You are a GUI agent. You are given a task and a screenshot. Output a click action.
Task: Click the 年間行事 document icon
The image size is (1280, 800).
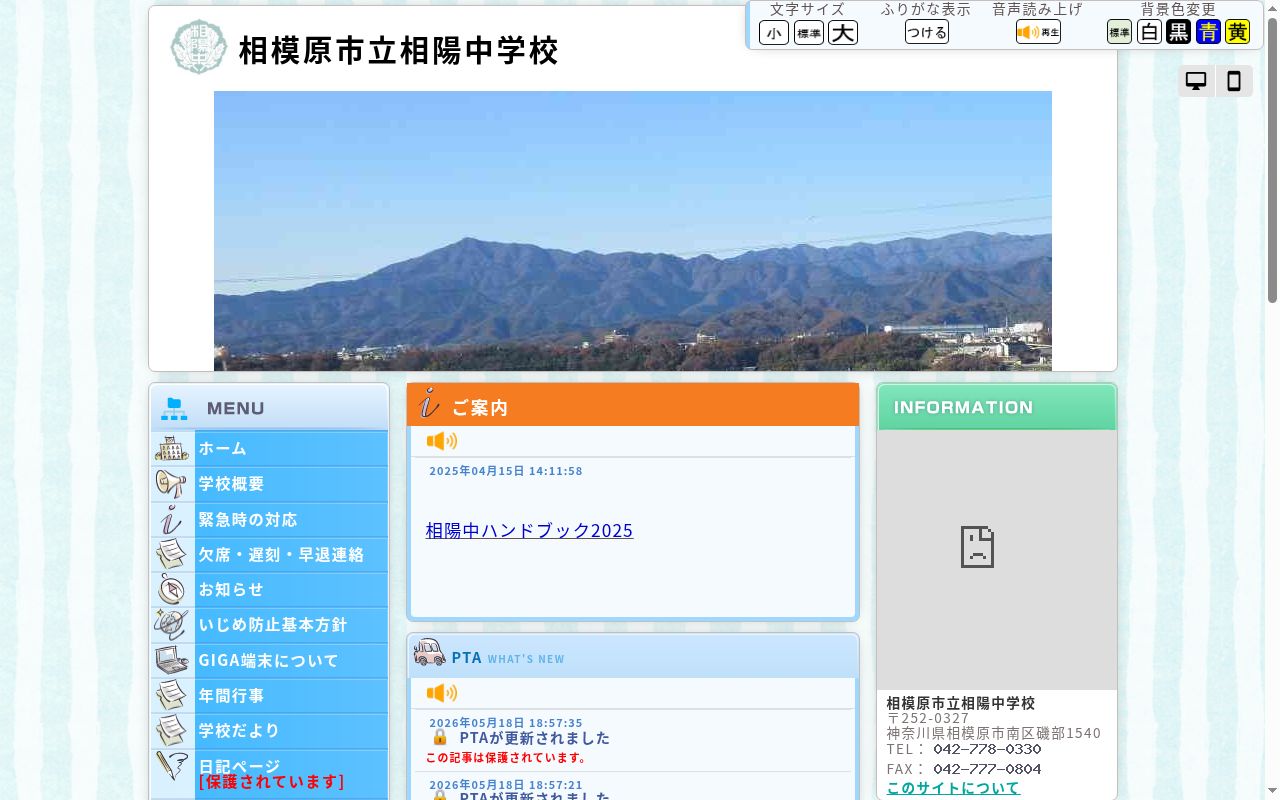[x=172, y=695]
